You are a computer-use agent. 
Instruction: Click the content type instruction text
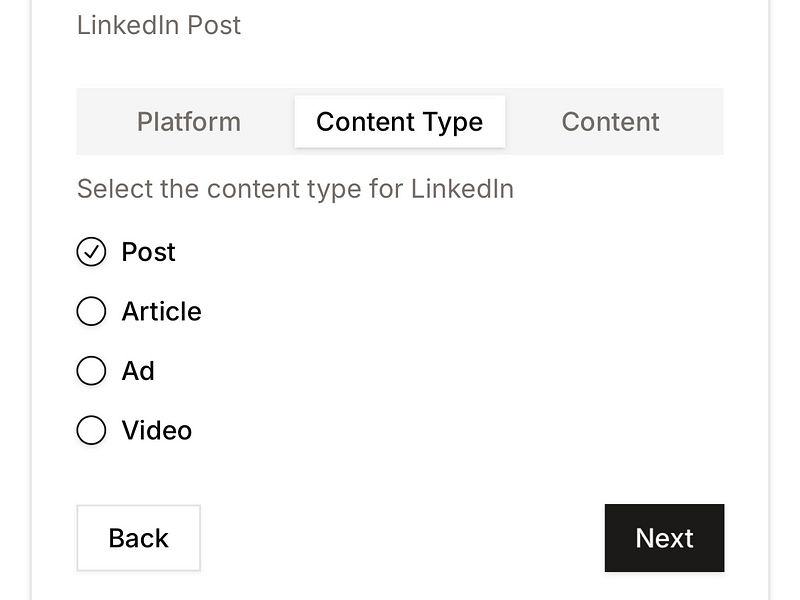(x=294, y=189)
